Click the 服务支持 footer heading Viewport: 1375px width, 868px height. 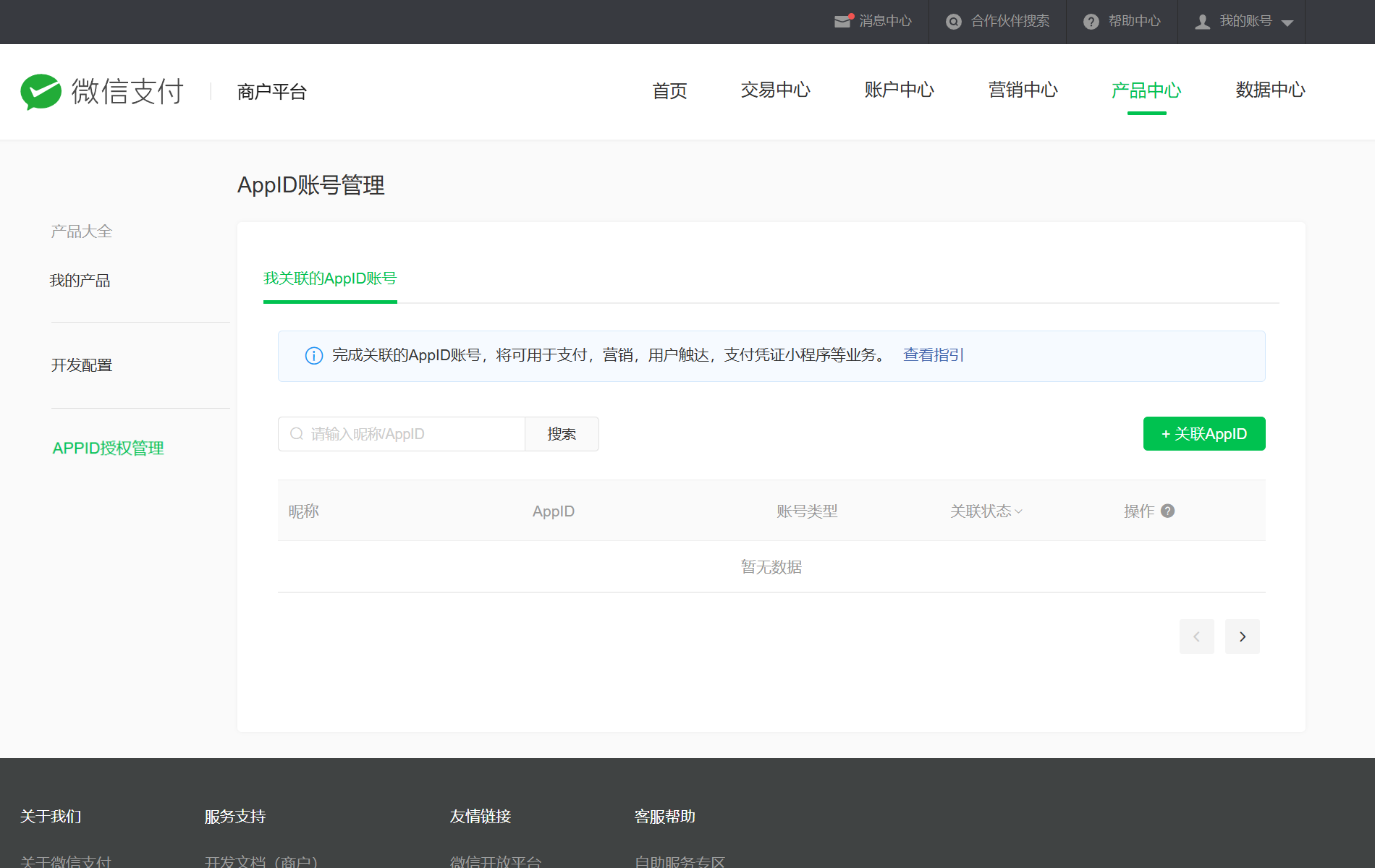235,817
